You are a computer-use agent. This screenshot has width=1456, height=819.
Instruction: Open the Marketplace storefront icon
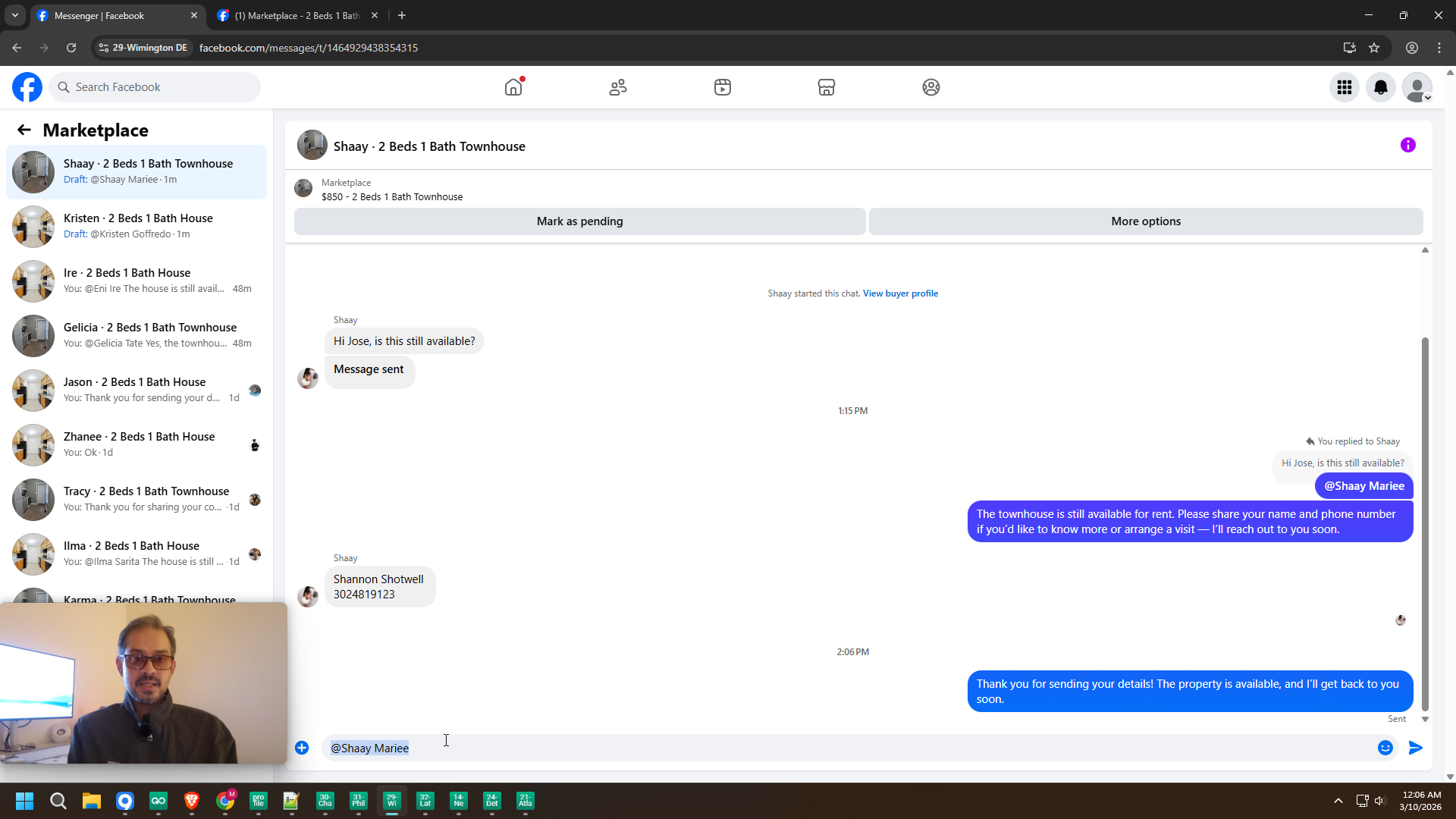coord(827,87)
